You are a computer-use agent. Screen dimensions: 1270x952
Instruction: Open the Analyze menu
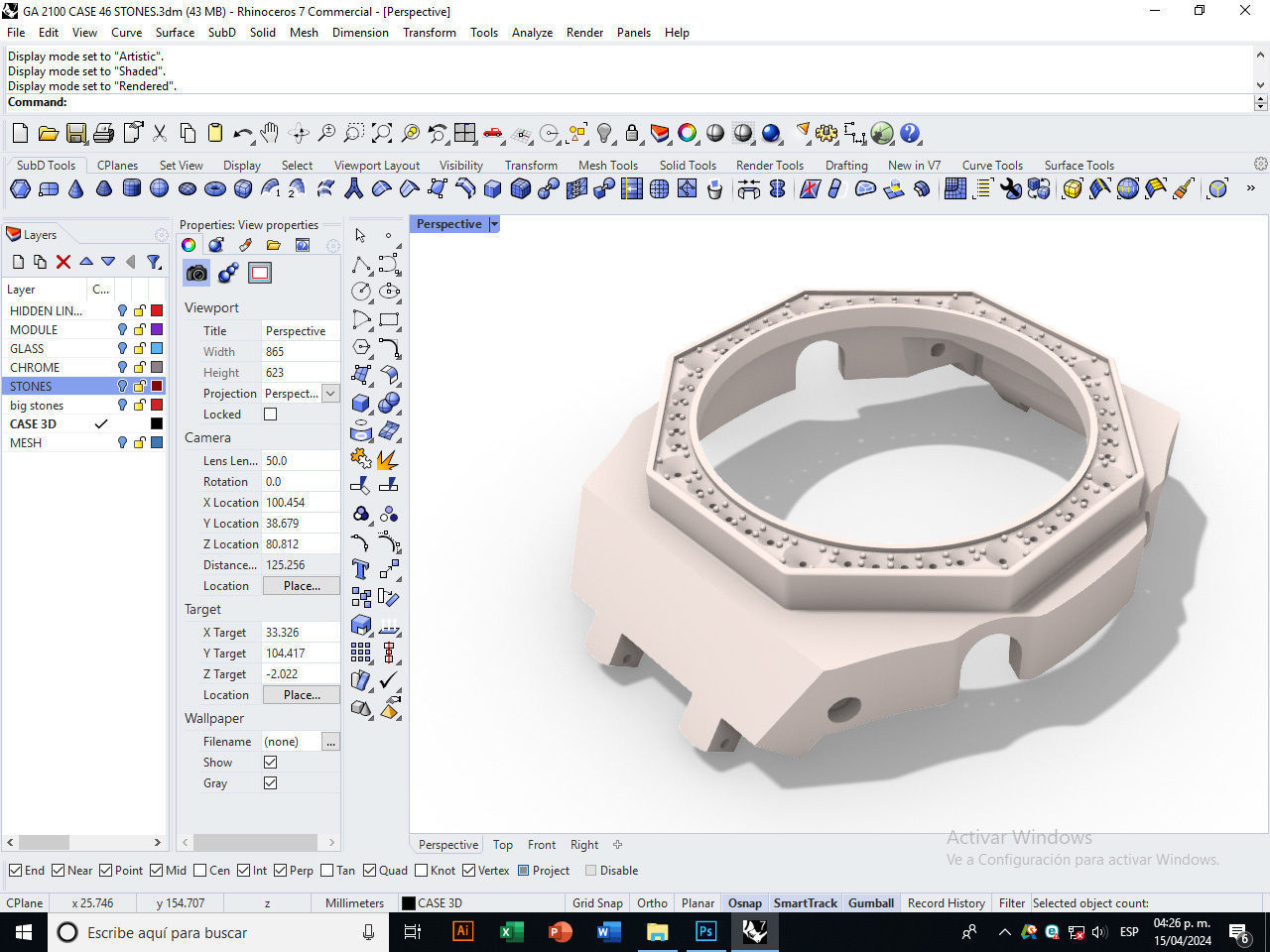pos(532,33)
